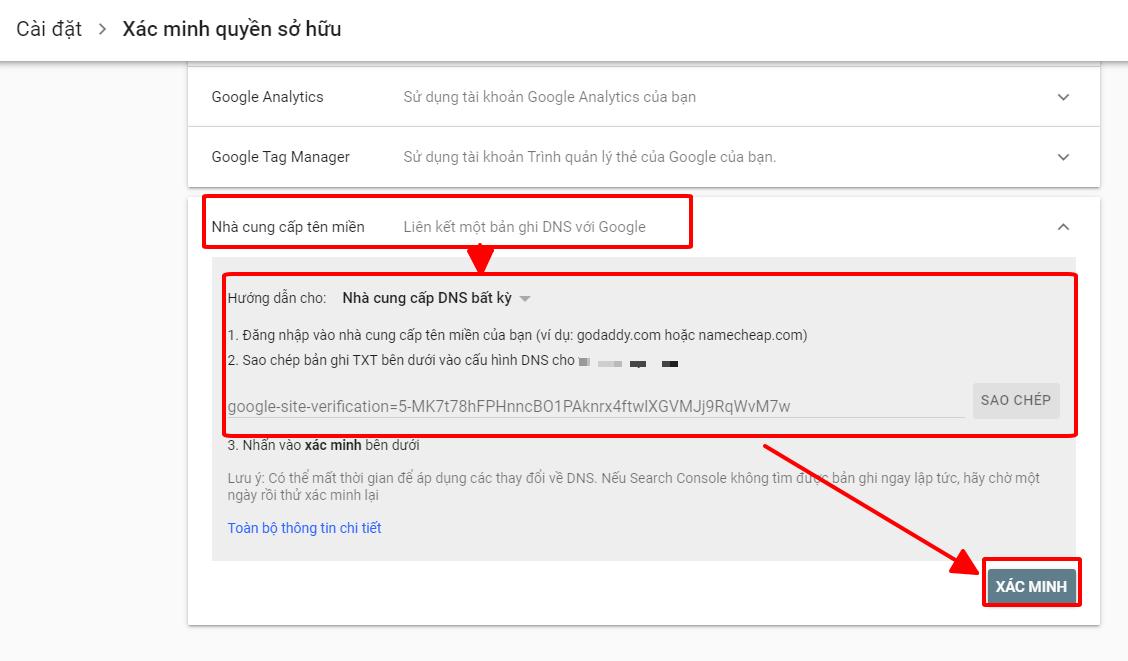The image size is (1128, 661).
Task: Collapse the Nhà cung cấp tên miền section
Action: [x=1063, y=227]
